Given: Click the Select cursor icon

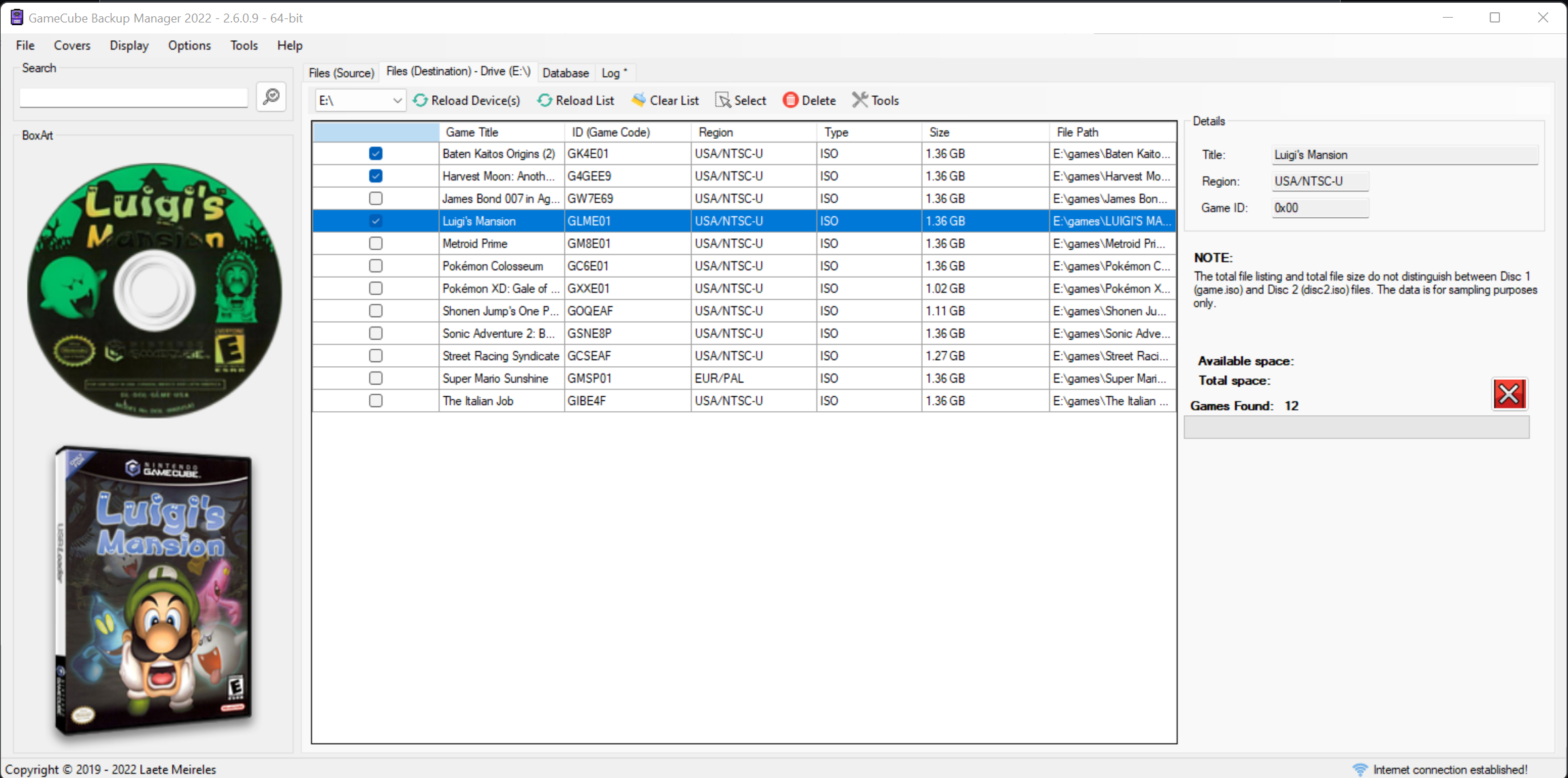Looking at the screenshot, I should (x=723, y=101).
